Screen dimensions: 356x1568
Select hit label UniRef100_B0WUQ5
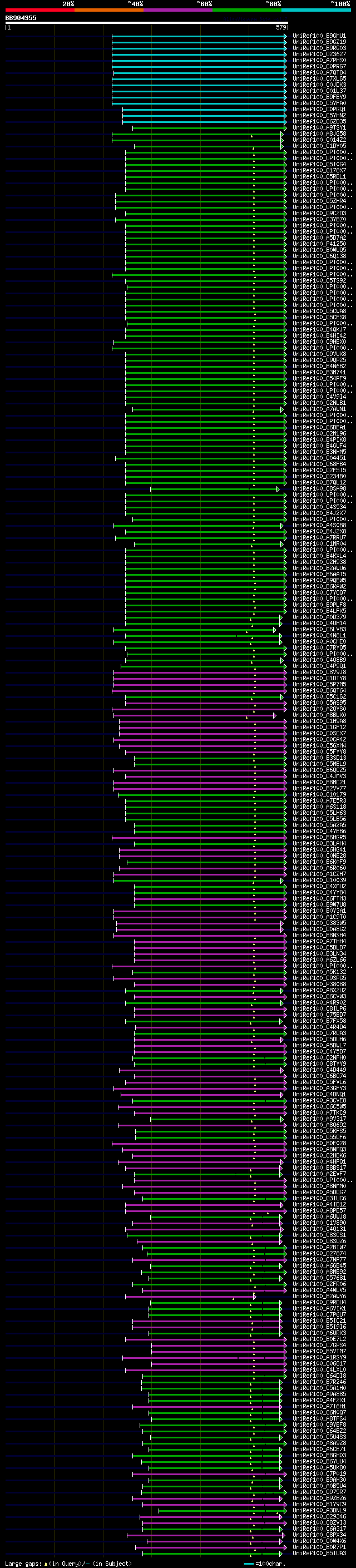point(319,250)
